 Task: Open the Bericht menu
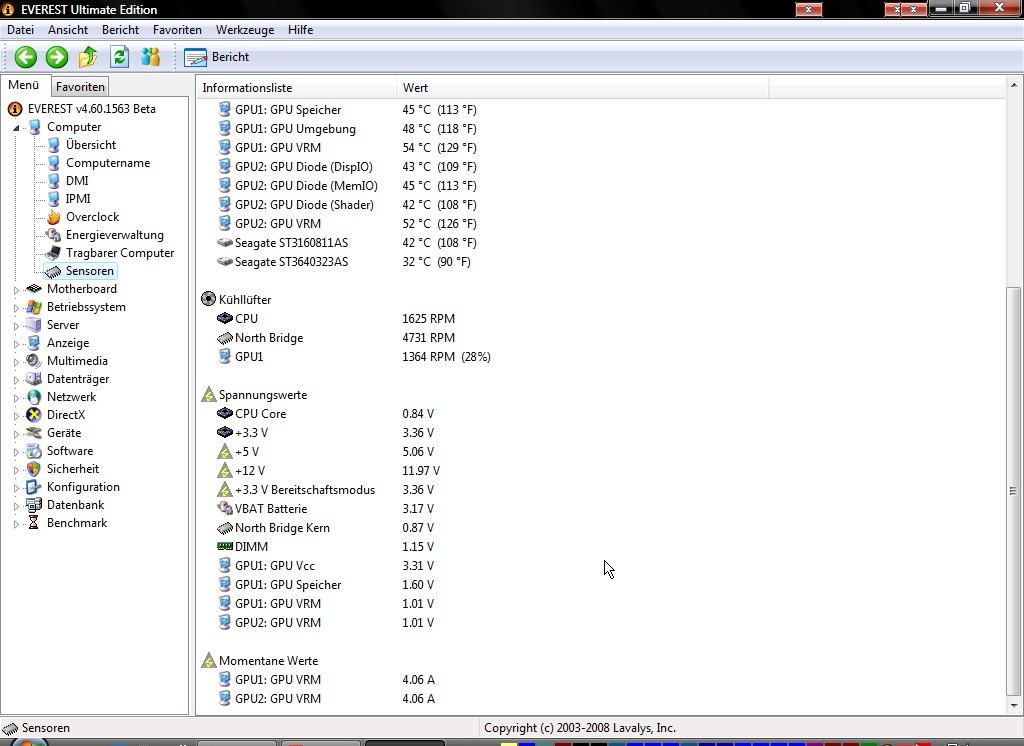[120, 30]
